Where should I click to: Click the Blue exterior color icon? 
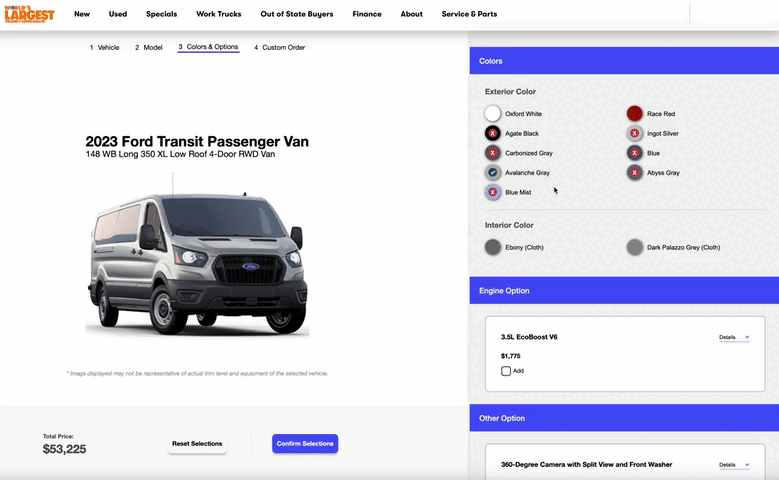tap(634, 153)
